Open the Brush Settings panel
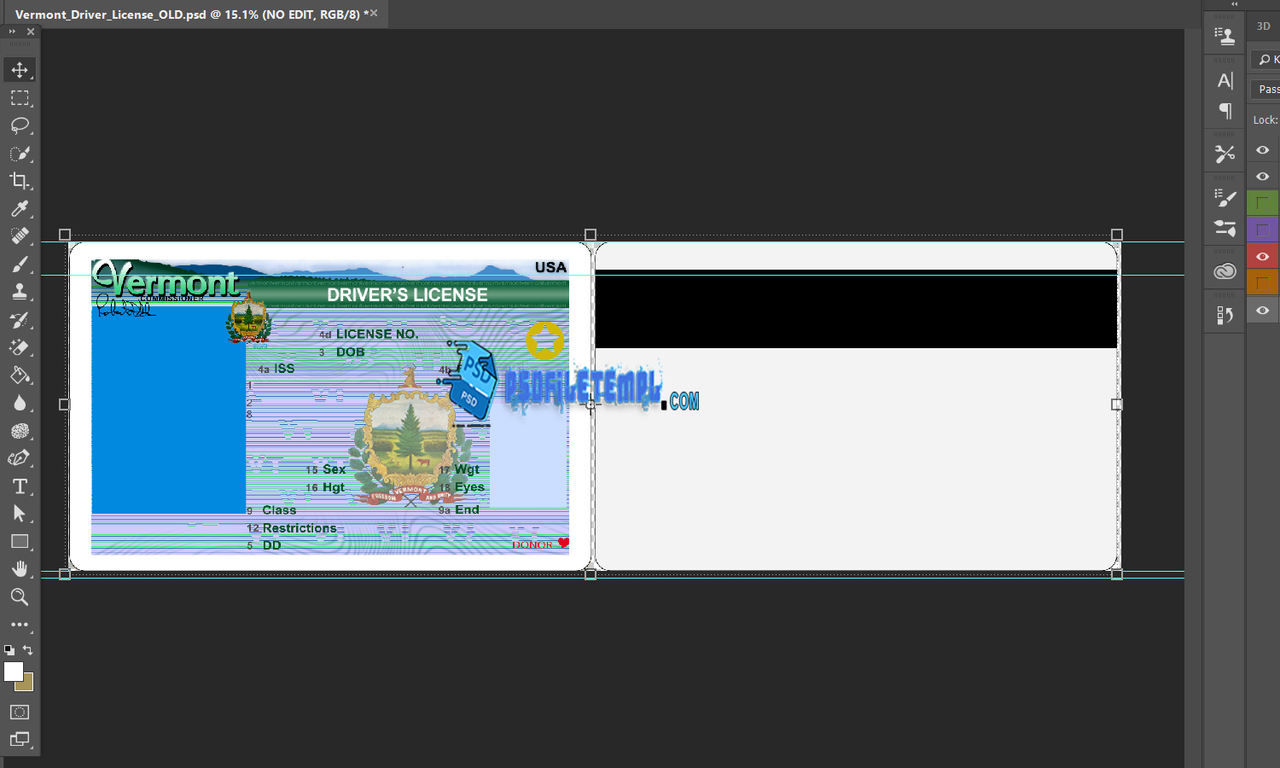1280x768 pixels. 1225,198
